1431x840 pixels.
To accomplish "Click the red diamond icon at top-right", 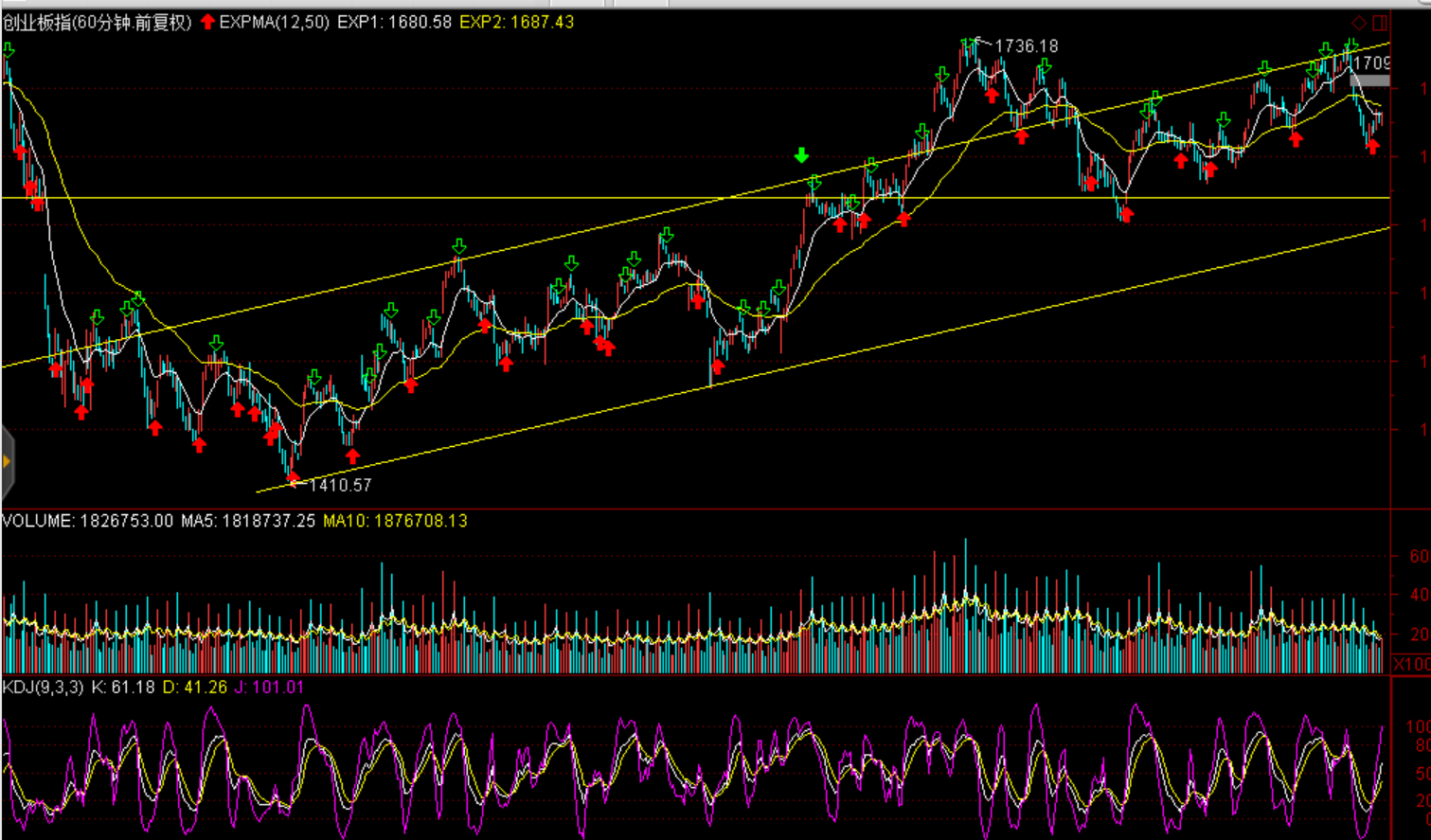I will [x=1359, y=23].
